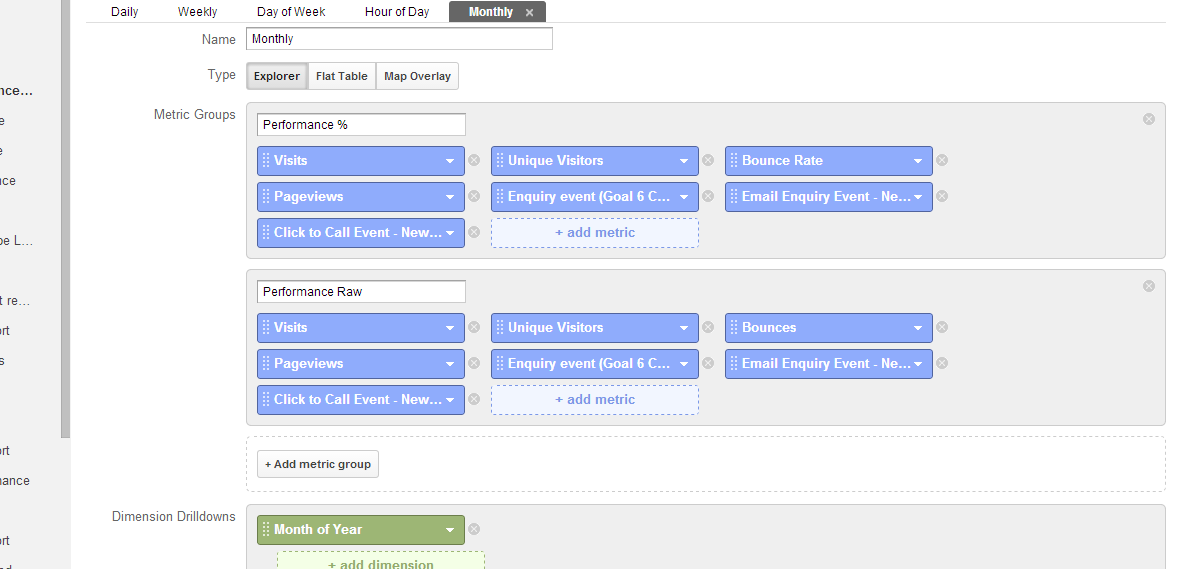Remove Bounces metric via its x icon
This screenshot has width=1179, height=569.
coord(942,327)
